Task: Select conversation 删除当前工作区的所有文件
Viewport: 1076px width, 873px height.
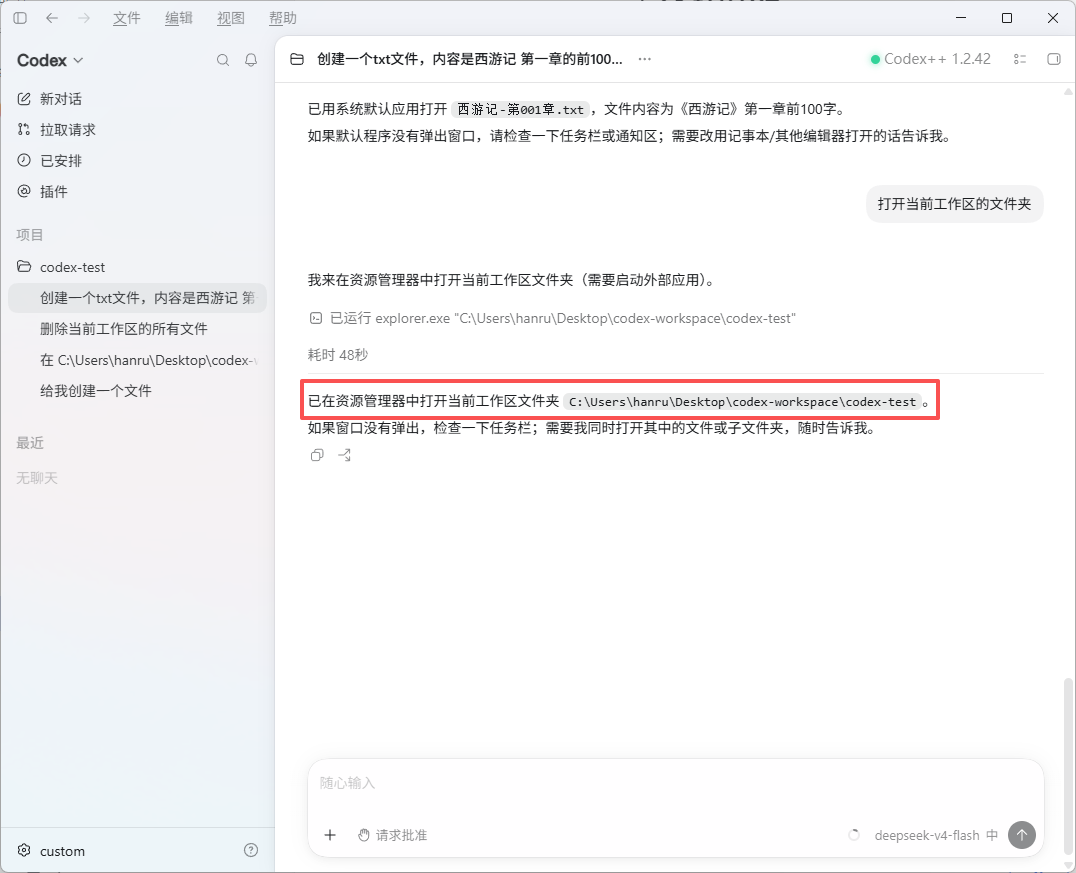Action: (137, 329)
